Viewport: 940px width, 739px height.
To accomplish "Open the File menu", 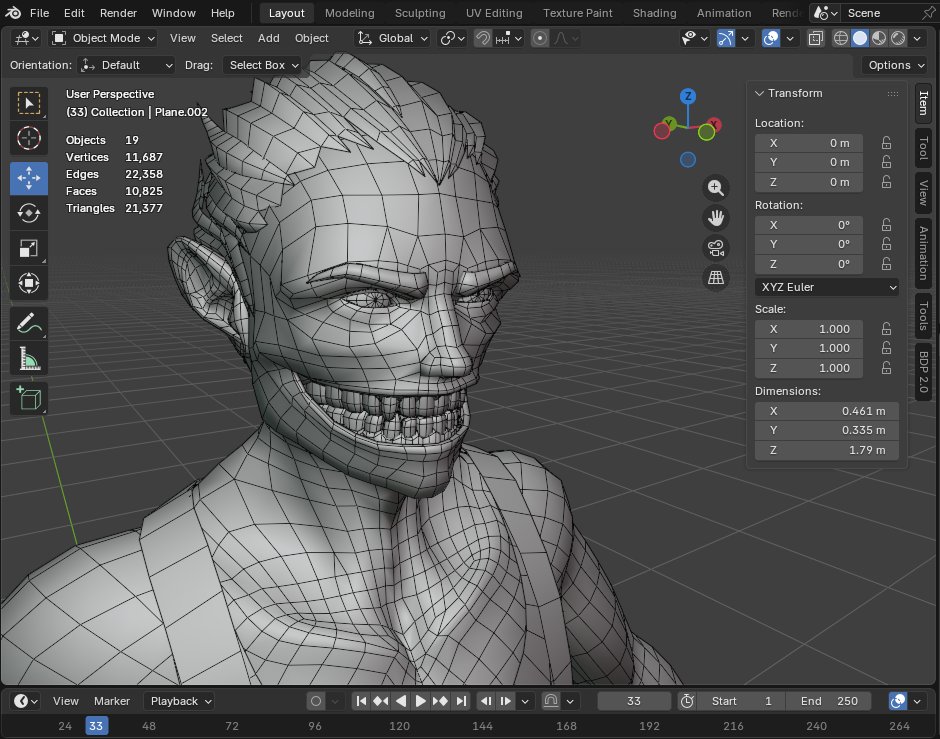I will (x=40, y=13).
